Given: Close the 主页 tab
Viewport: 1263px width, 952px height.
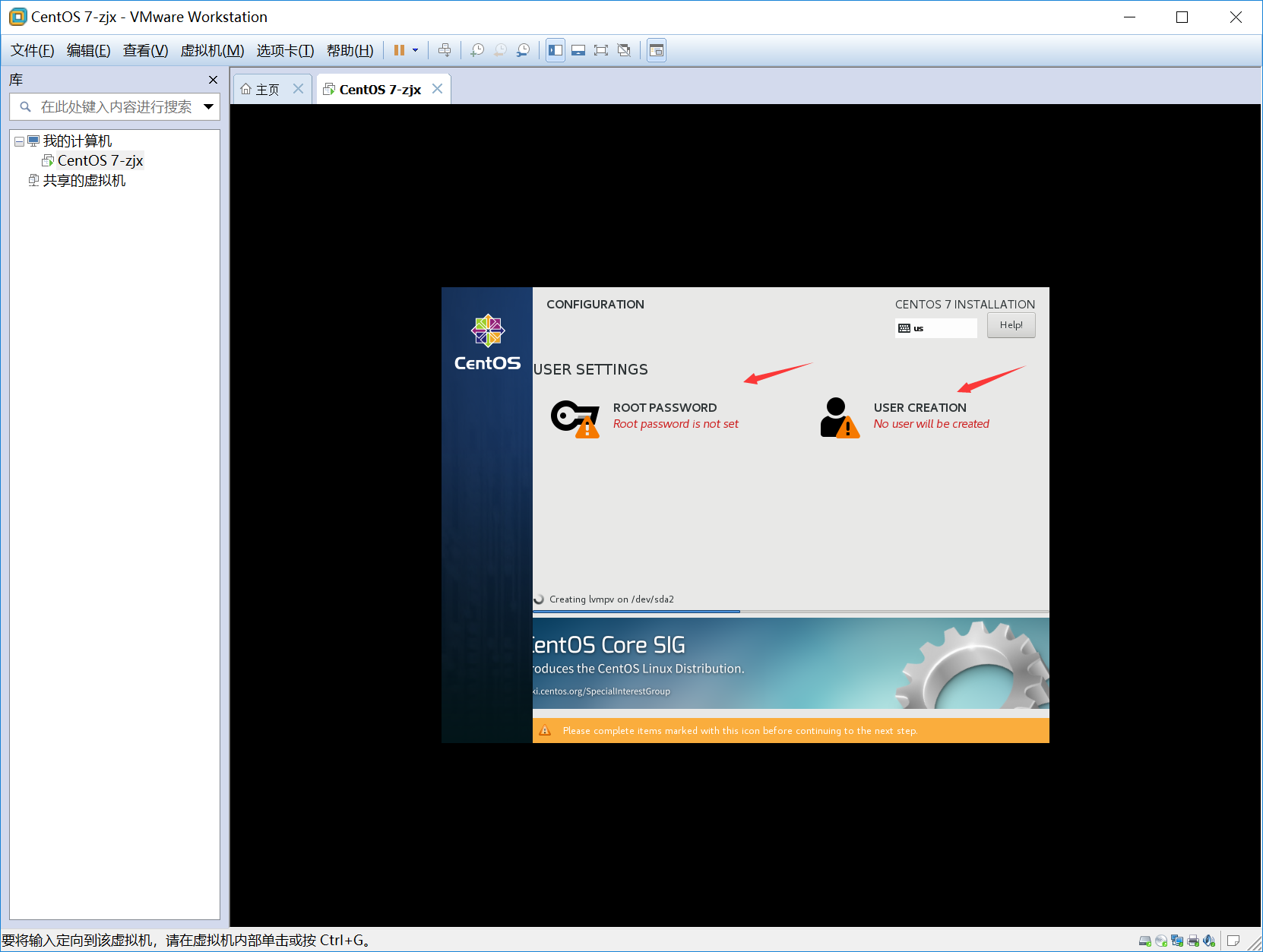Looking at the screenshot, I should (299, 89).
